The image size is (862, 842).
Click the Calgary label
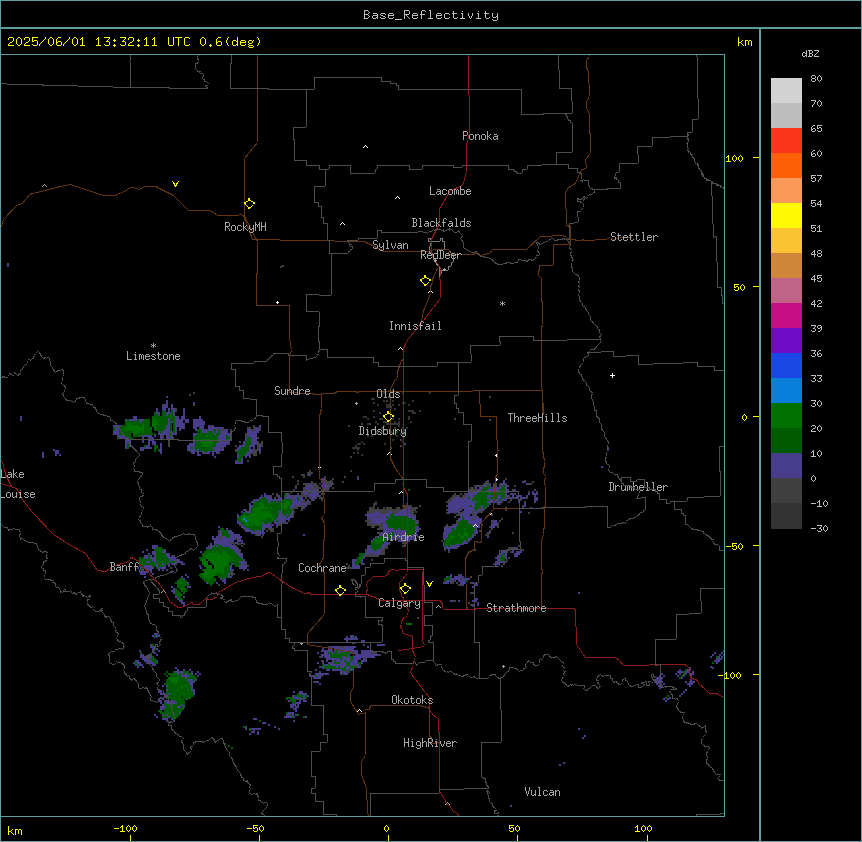[399, 603]
